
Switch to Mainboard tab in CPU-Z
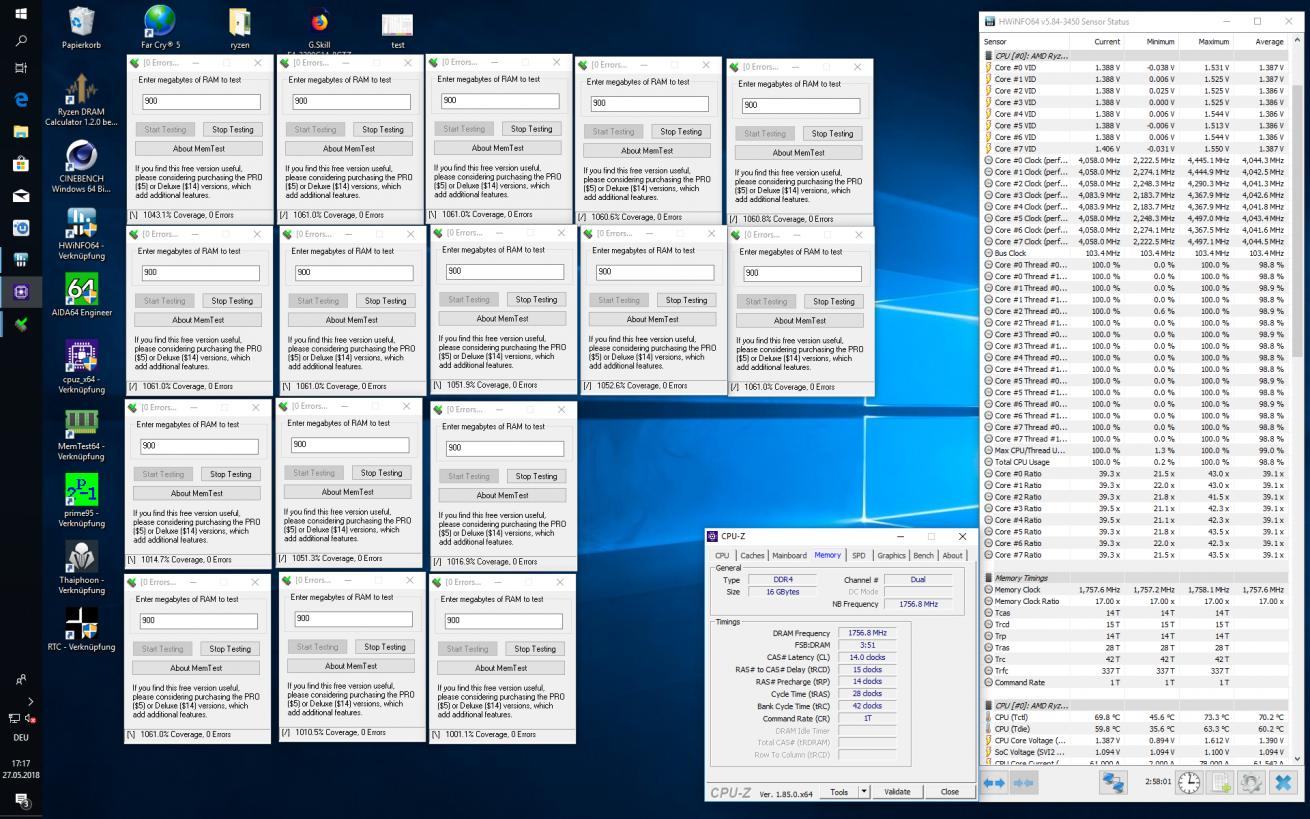789,555
